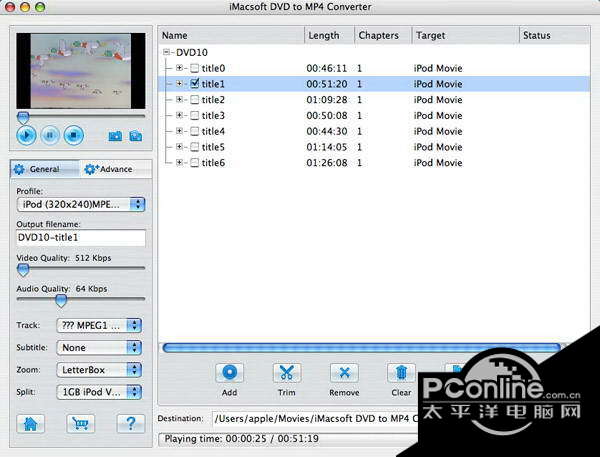Switch to the Advance tab
The height and width of the screenshot is (457, 600).
[116, 169]
